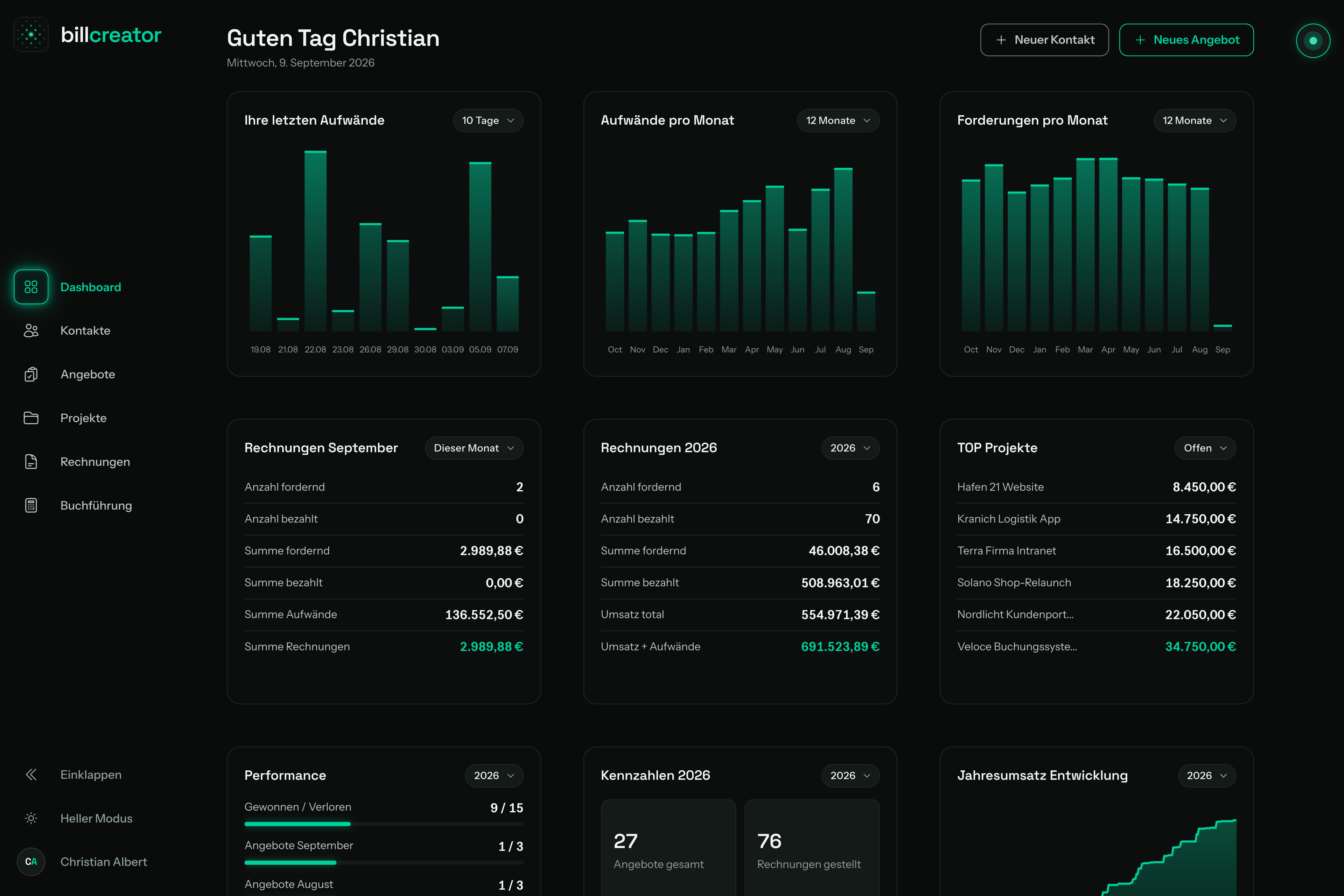The width and height of the screenshot is (1344, 896).
Task: Click the Buchführung calculator icon
Action: (31, 505)
